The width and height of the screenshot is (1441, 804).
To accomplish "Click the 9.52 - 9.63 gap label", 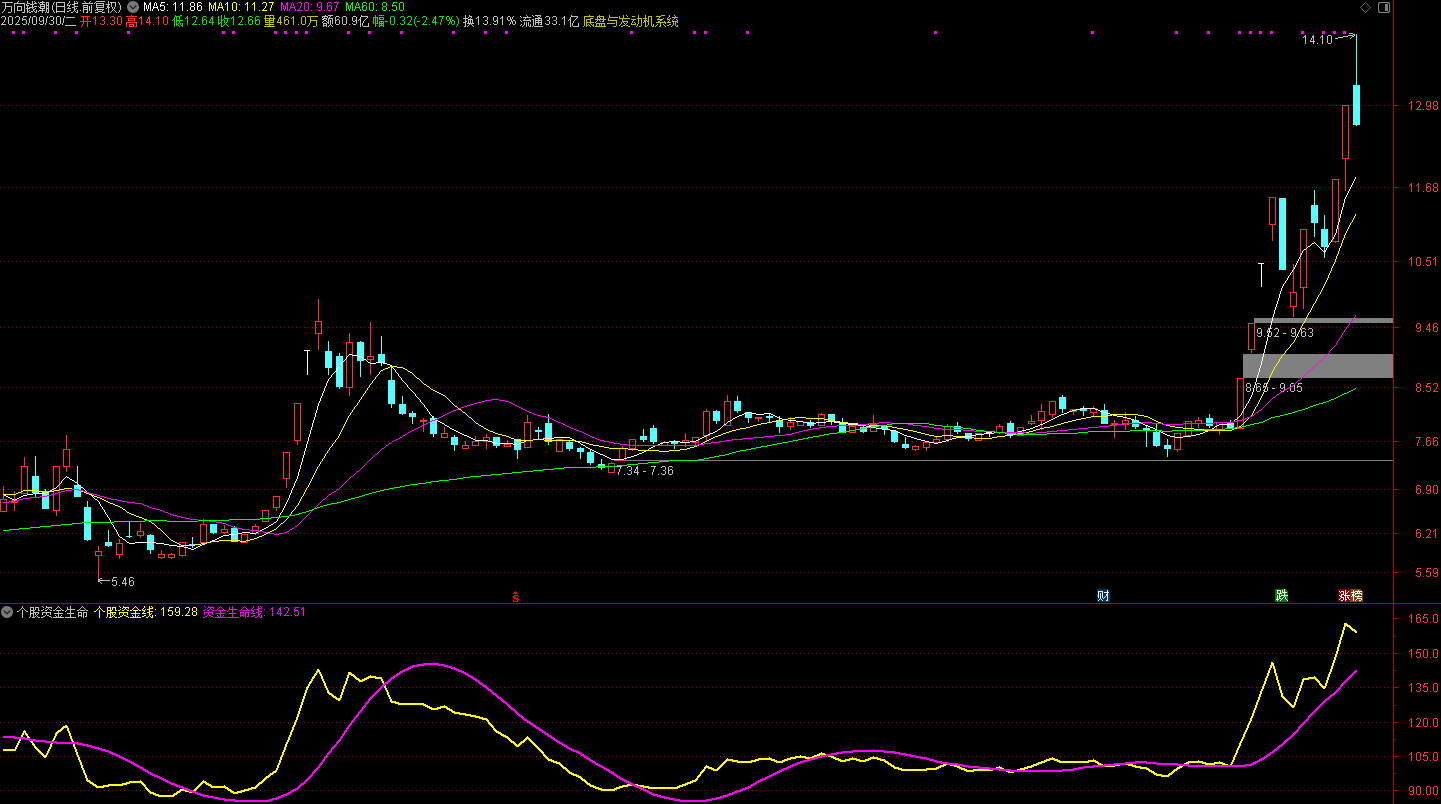I will [1285, 333].
